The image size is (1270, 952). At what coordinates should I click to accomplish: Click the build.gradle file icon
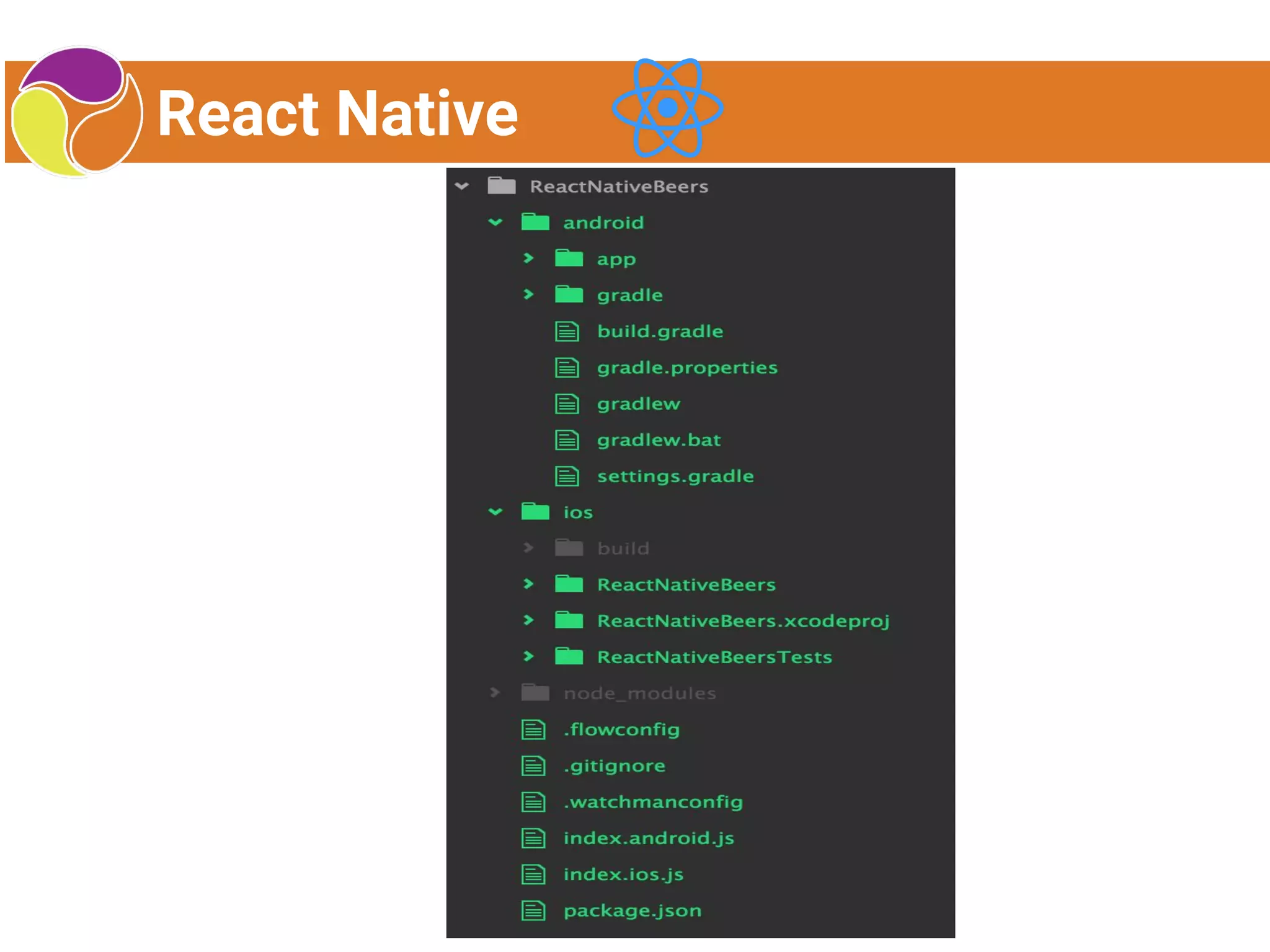coord(567,331)
